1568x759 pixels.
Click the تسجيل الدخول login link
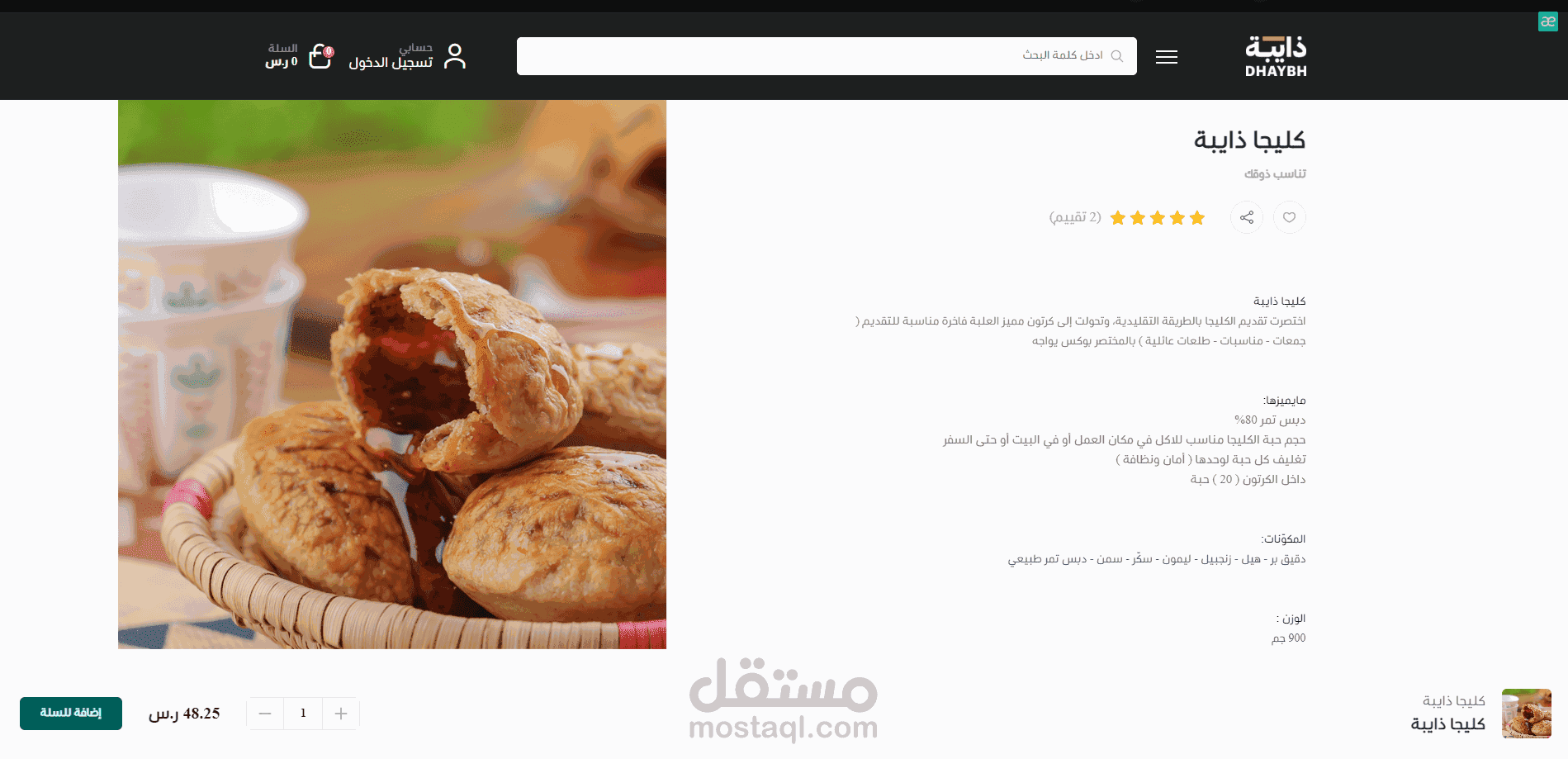tap(391, 63)
